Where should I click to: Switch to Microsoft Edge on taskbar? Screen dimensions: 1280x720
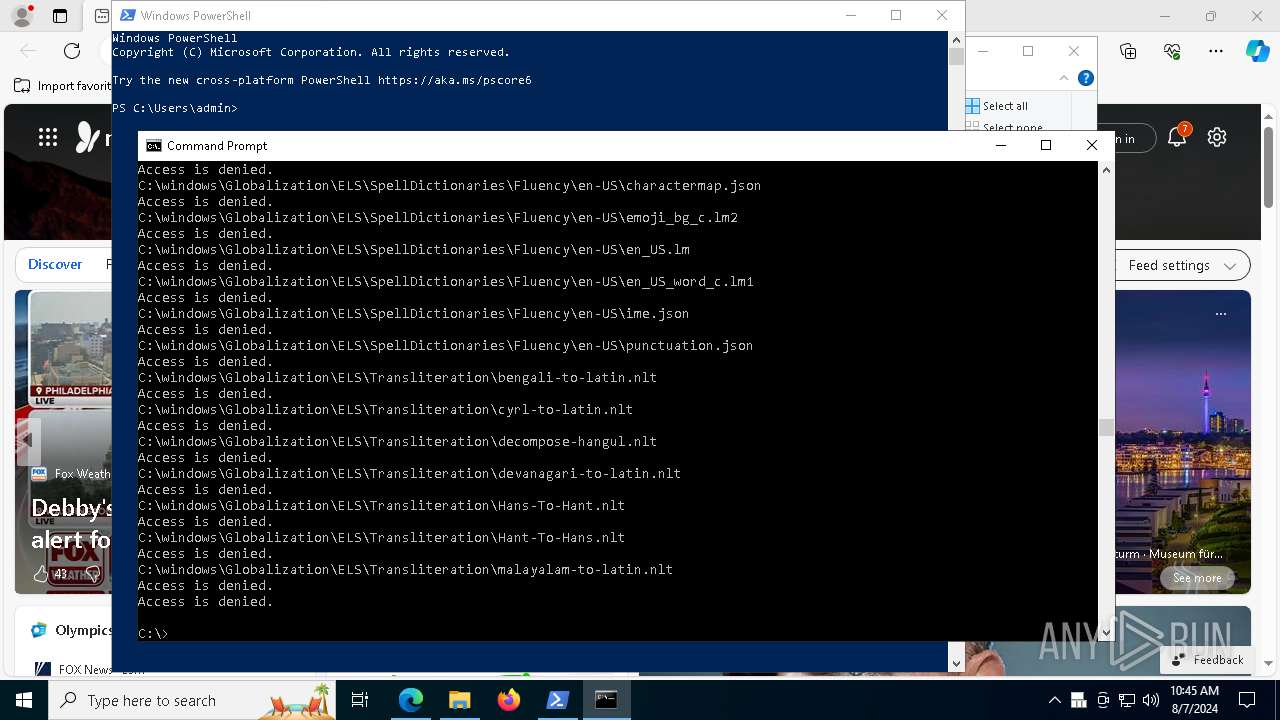(411, 700)
